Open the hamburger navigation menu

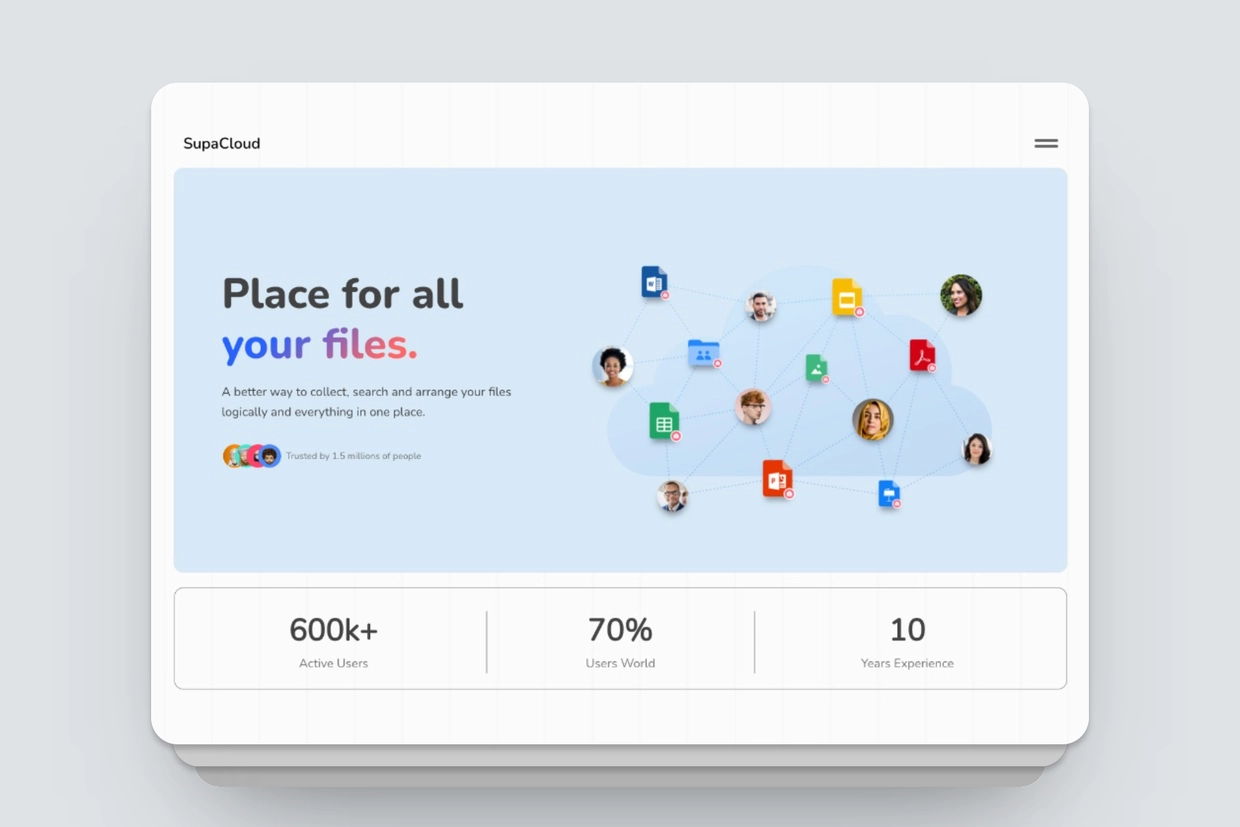(1045, 143)
